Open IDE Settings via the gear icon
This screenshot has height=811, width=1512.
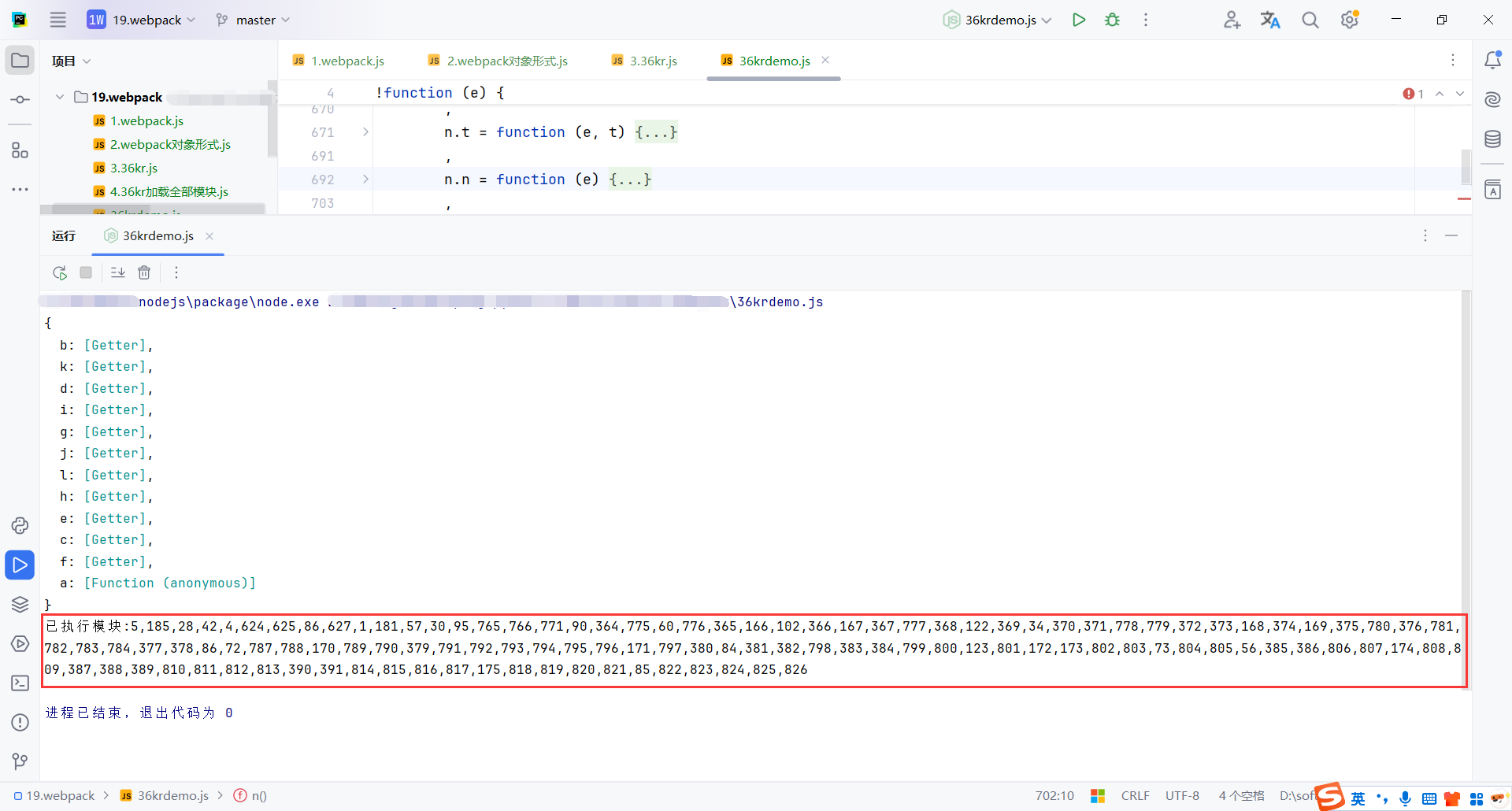click(1350, 20)
